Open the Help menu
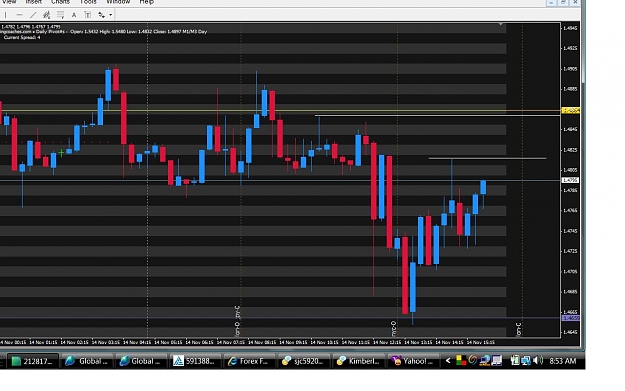 pyautogui.click(x=146, y=2)
